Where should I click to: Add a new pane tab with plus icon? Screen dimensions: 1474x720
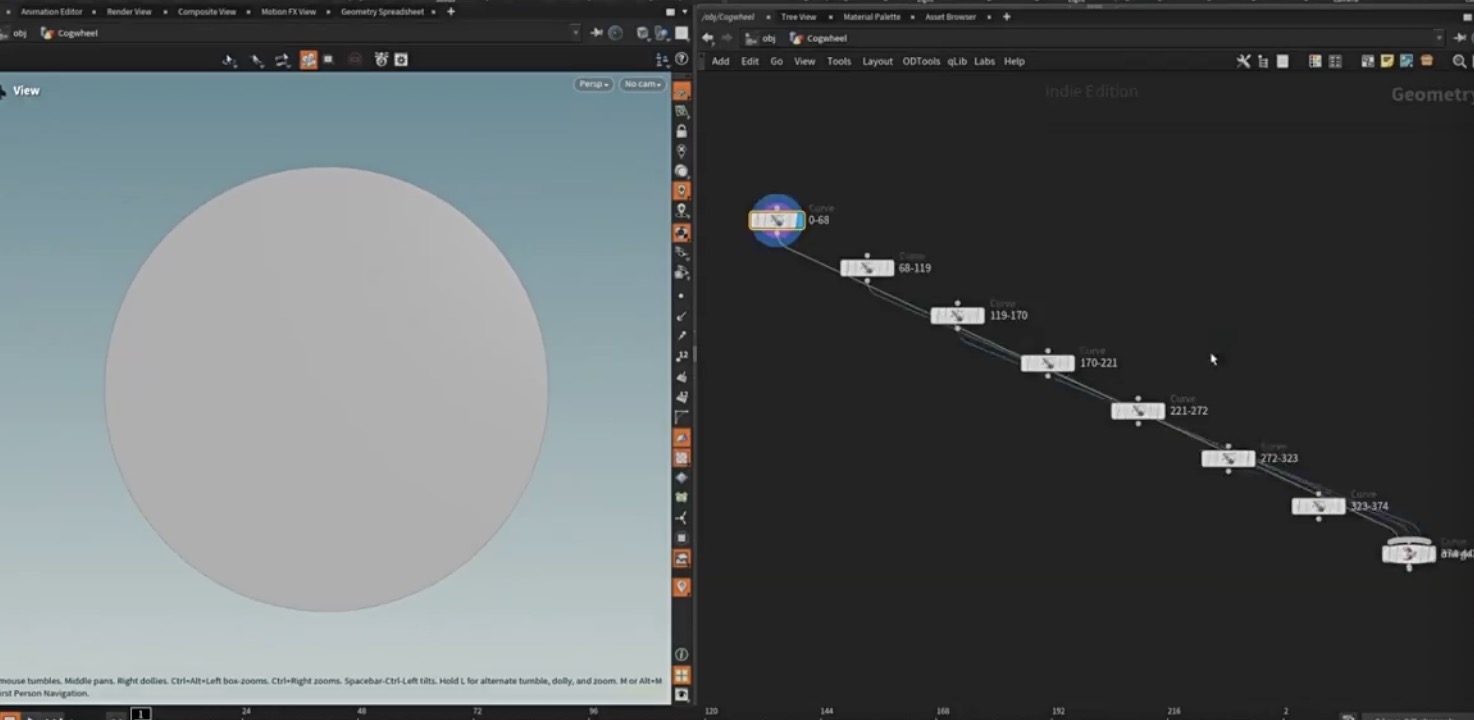tap(451, 12)
